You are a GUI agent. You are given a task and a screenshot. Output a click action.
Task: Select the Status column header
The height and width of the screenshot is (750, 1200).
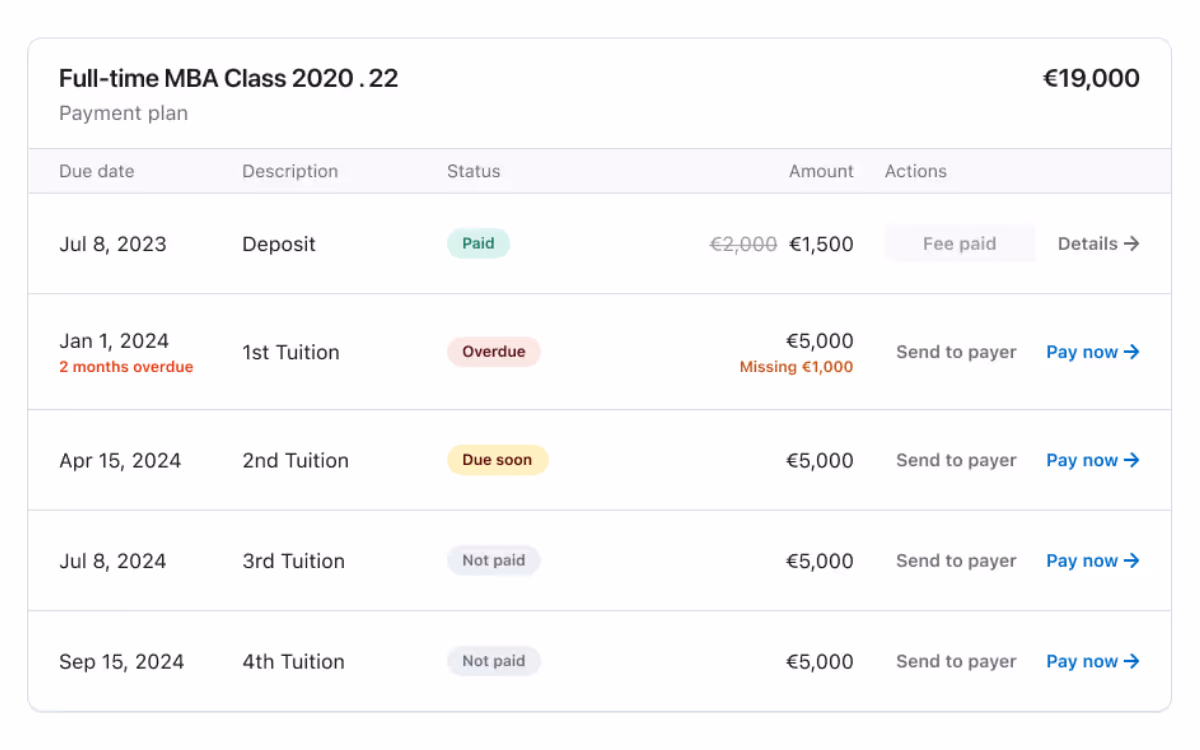(474, 171)
